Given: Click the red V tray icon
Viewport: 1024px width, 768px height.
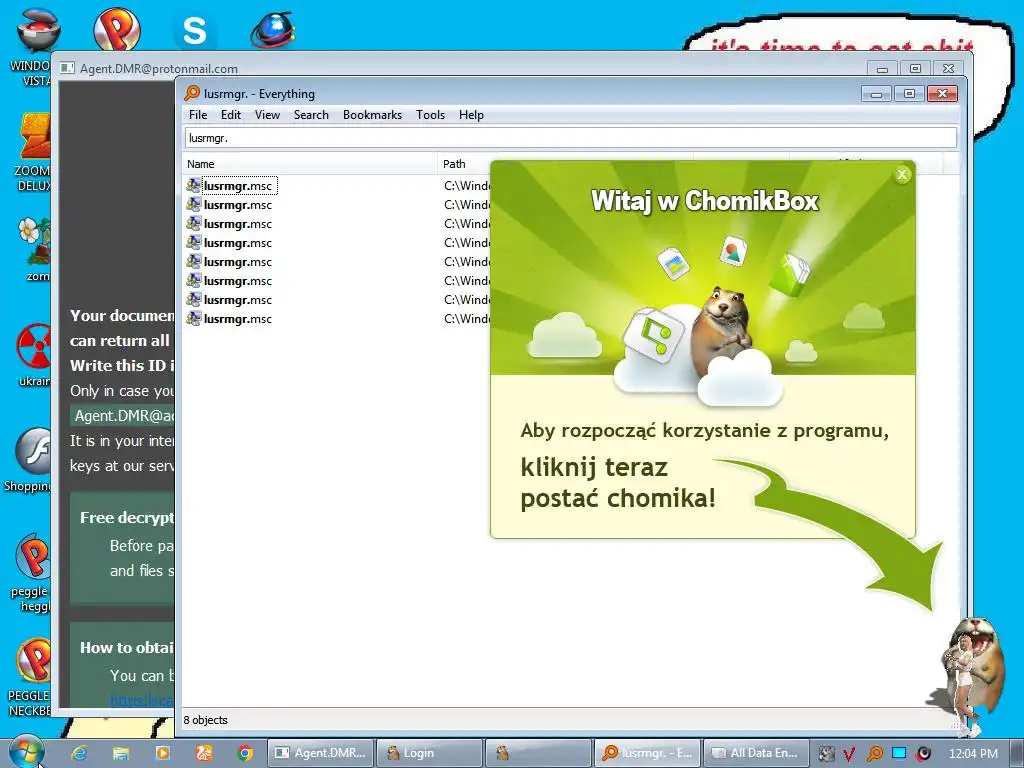Looking at the screenshot, I should tap(849, 754).
